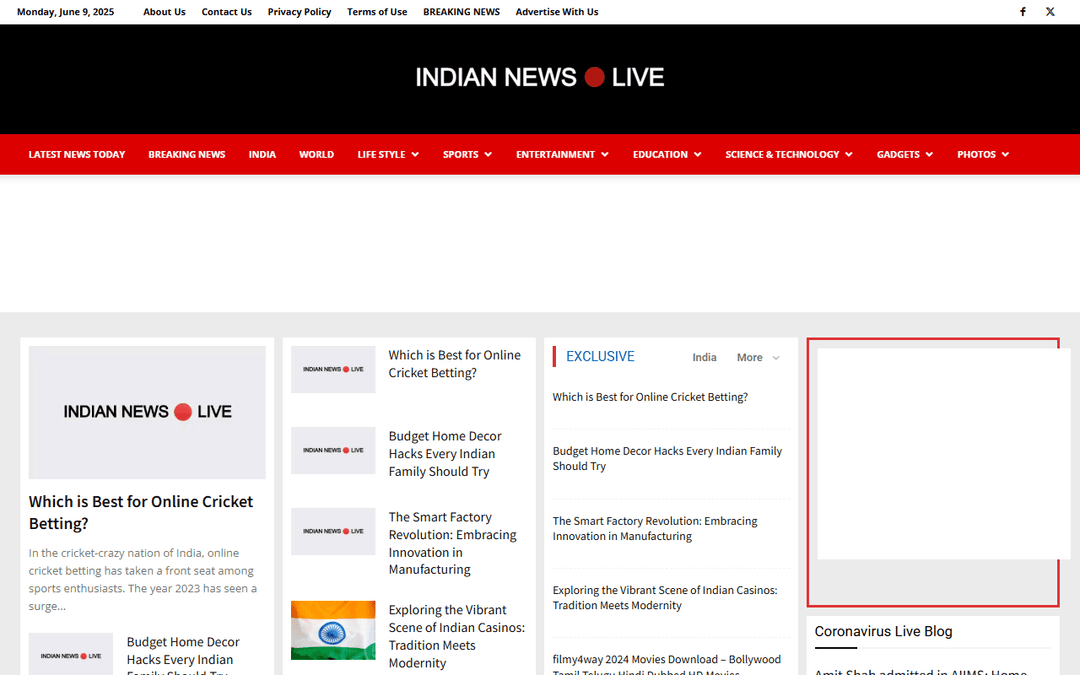
Task: Click the EXCLUSIVE section heading
Action: point(600,357)
